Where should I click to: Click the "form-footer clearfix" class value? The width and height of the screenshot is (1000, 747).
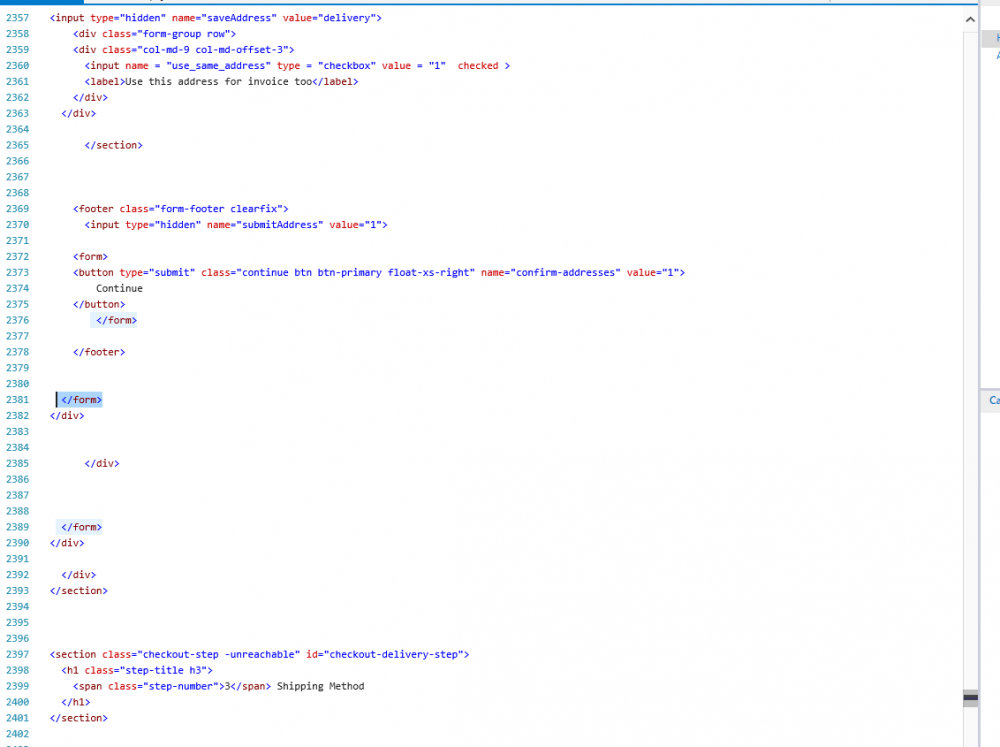(x=219, y=209)
